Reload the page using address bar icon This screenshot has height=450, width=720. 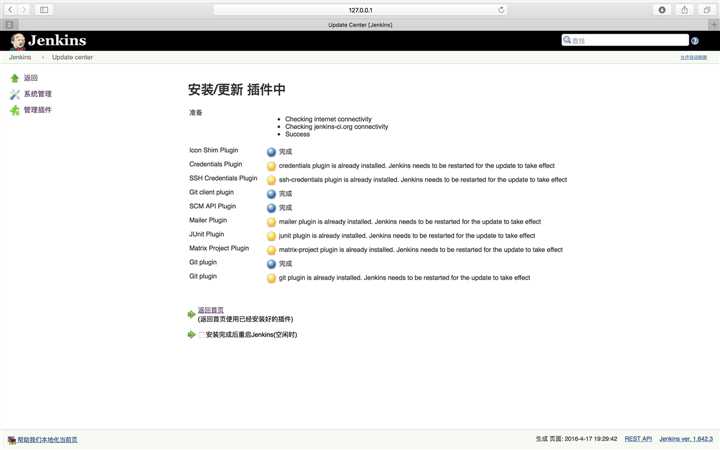(x=501, y=10)
